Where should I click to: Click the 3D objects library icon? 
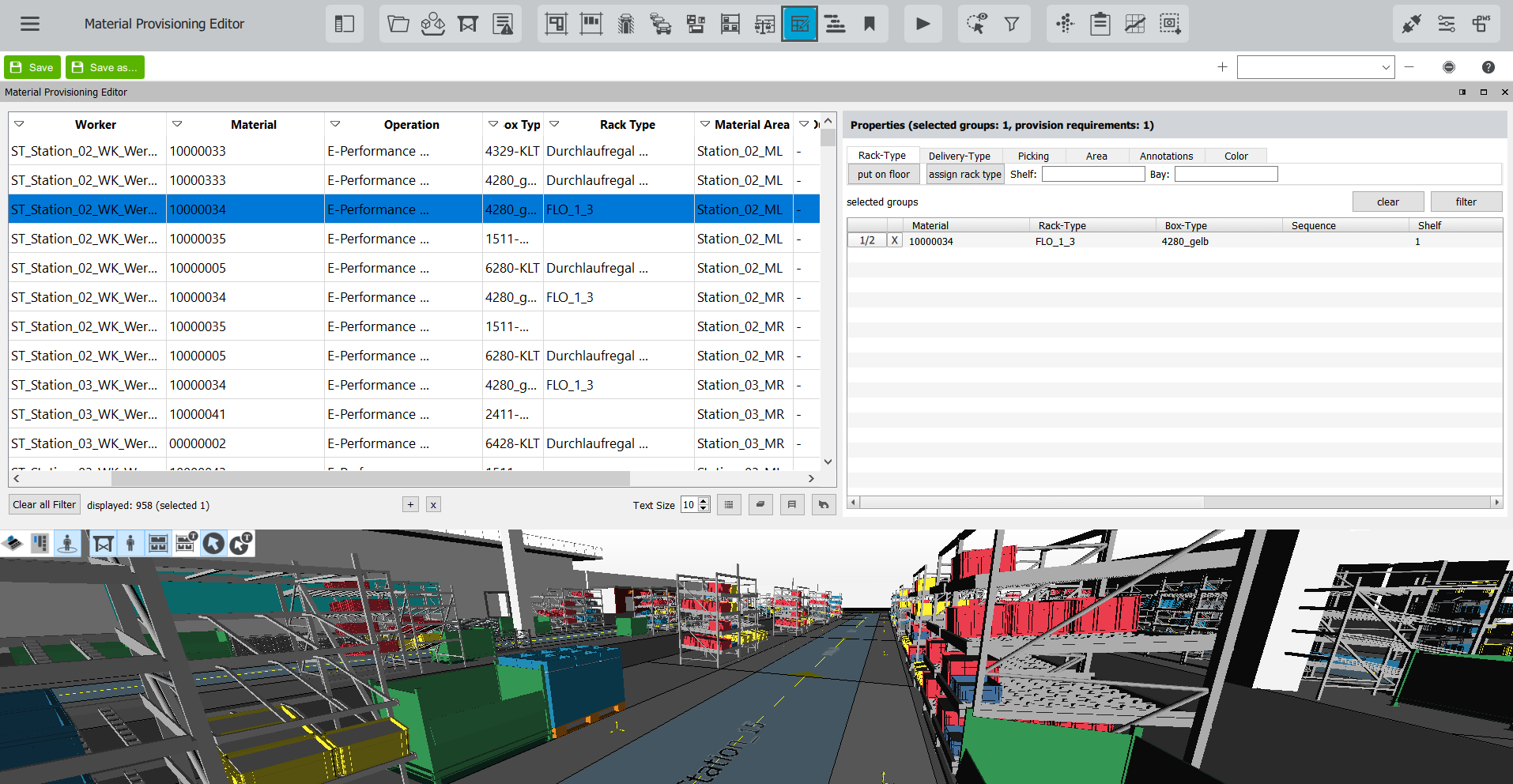[433, 24]
